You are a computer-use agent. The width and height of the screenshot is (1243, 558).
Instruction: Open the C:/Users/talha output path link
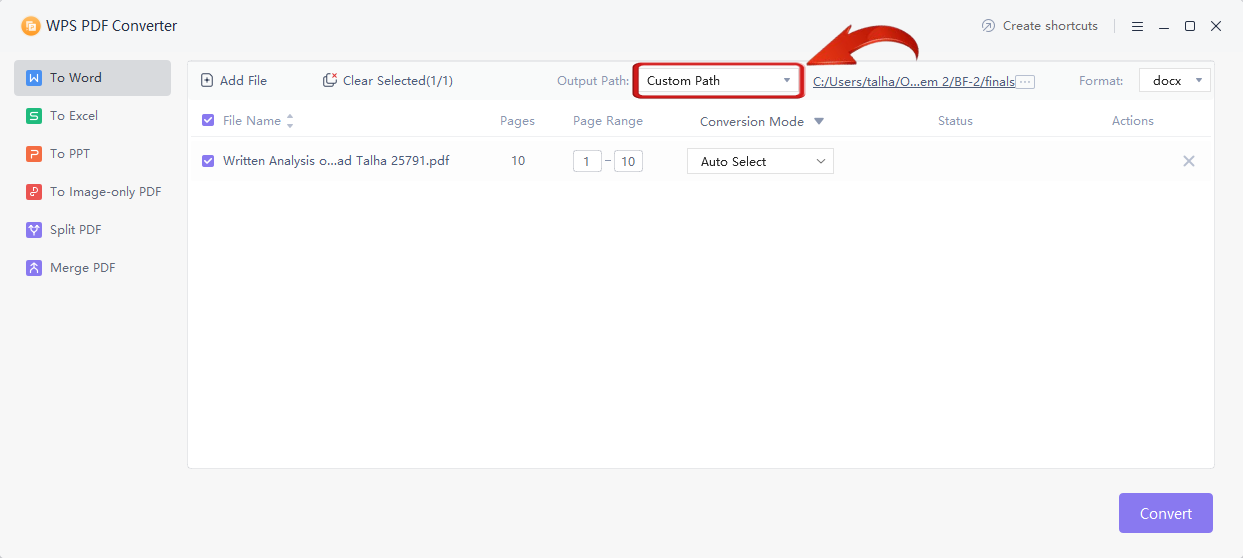pyautogui.click(x=914, y=82)
